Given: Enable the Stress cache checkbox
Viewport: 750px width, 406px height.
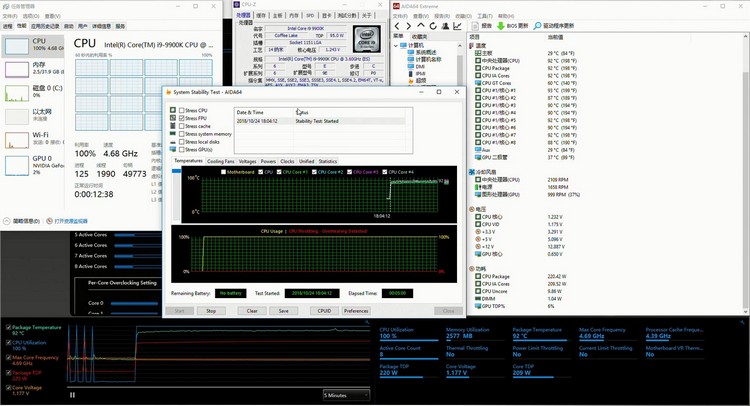Looking at the screenshot, I should 182,126.
